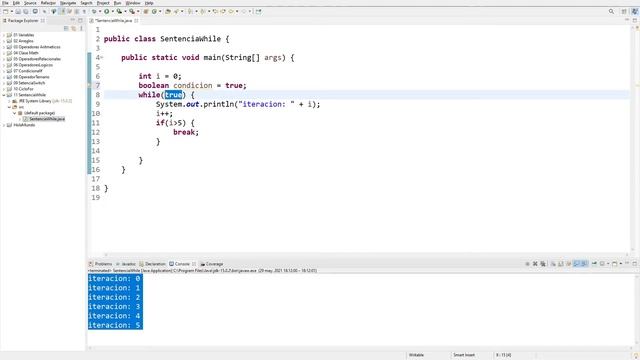Screen dimensions: 640x360
Task: Toggle Word Wrap in console toolbar
Action: tap(569, 264)
